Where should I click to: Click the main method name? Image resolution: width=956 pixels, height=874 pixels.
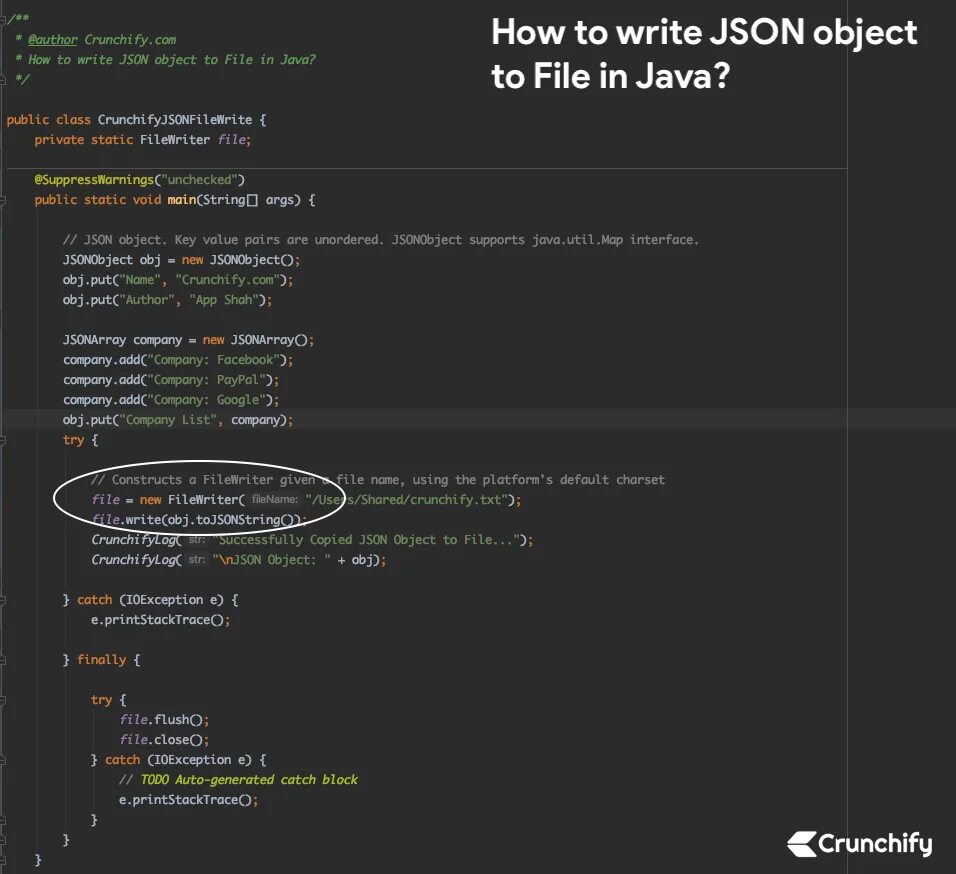[182, 200]
